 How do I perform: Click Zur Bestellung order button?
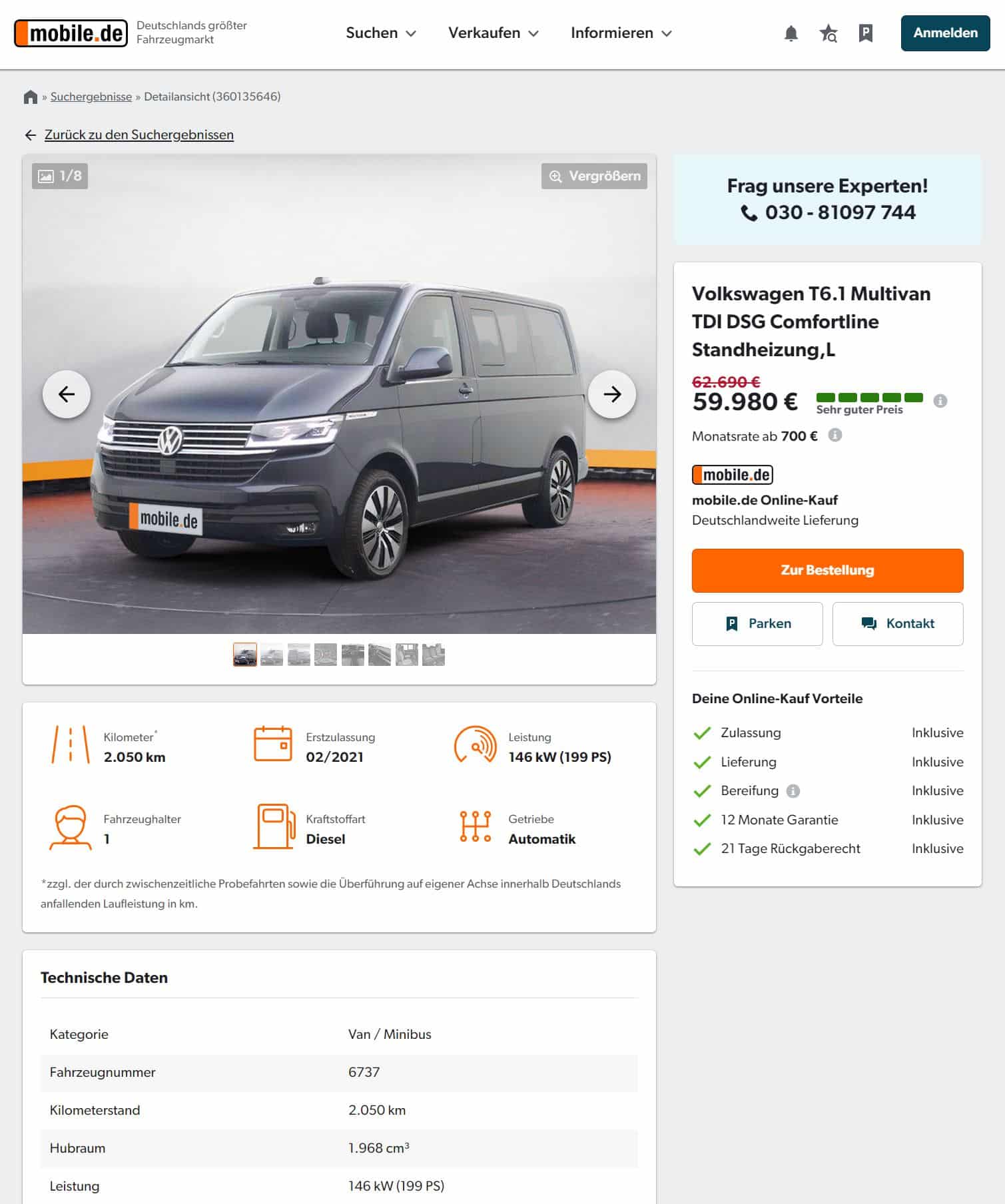pos(827,571)
